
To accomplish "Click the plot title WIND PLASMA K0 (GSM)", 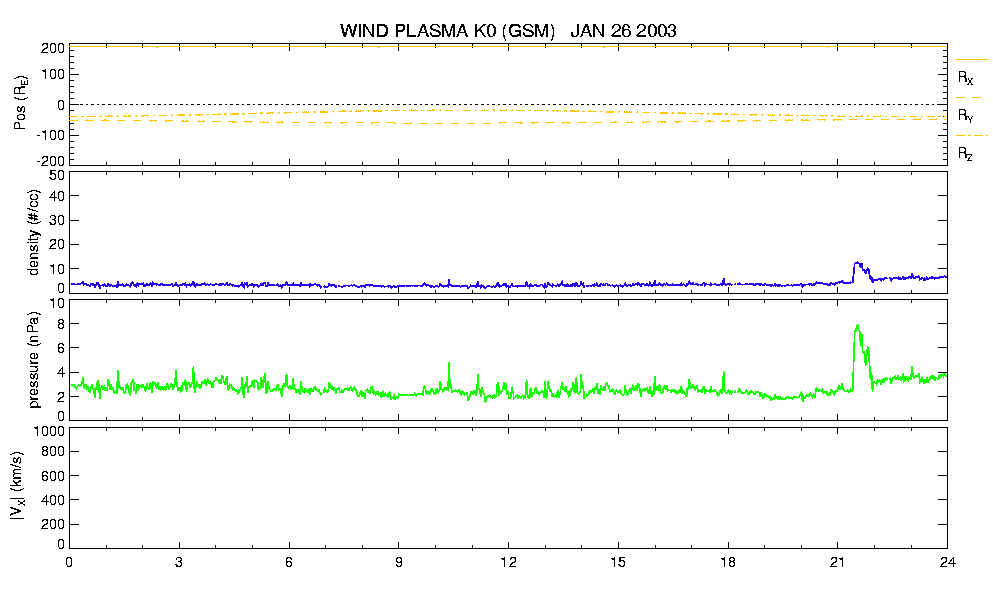I will tap(447, 31).
